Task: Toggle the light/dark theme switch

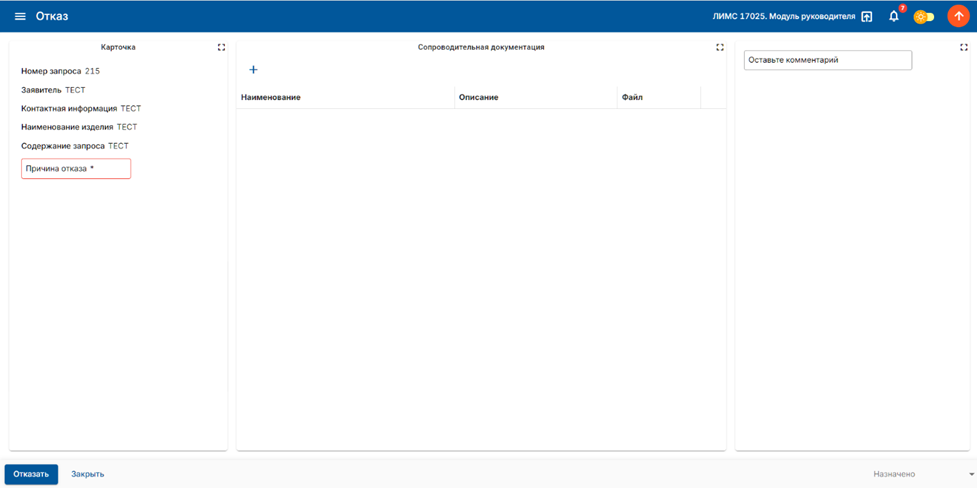Action: pos(923,17)
